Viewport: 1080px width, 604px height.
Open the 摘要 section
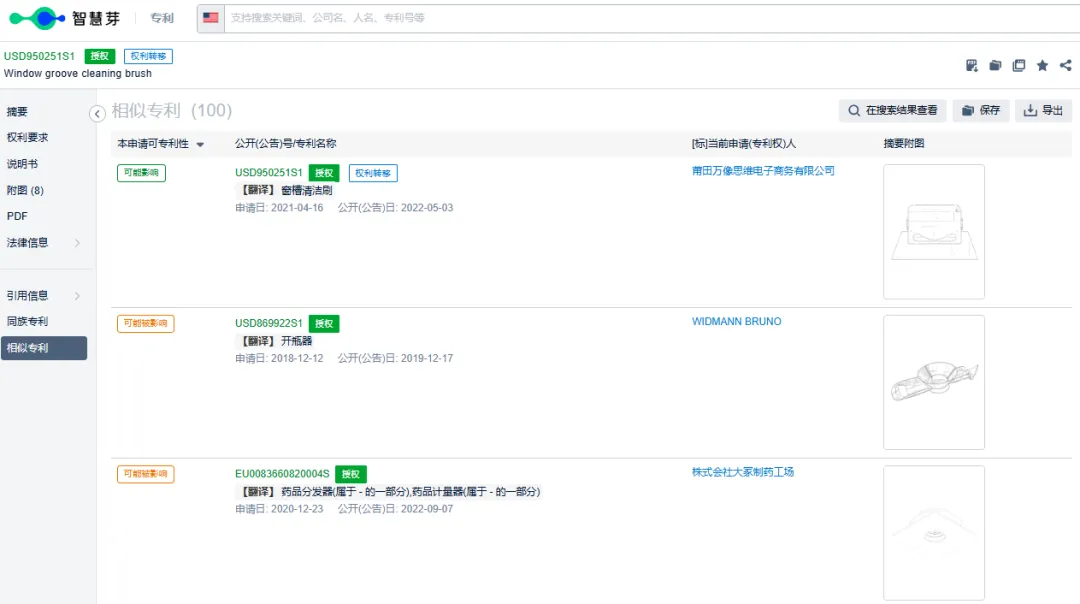click(x=17, y=112)
